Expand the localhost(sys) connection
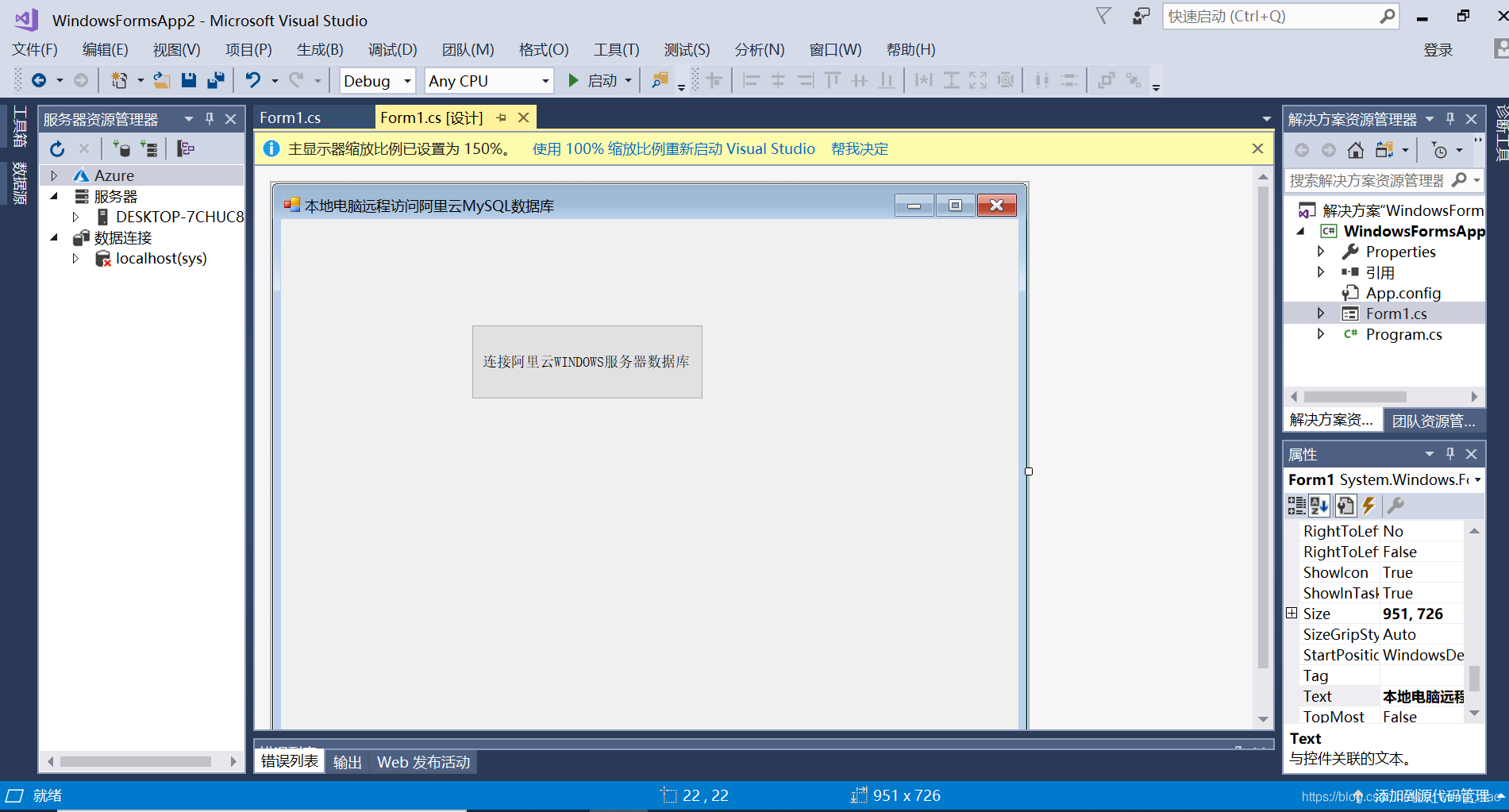Viewport: 1509px width, 812px height. coord(75,258)
